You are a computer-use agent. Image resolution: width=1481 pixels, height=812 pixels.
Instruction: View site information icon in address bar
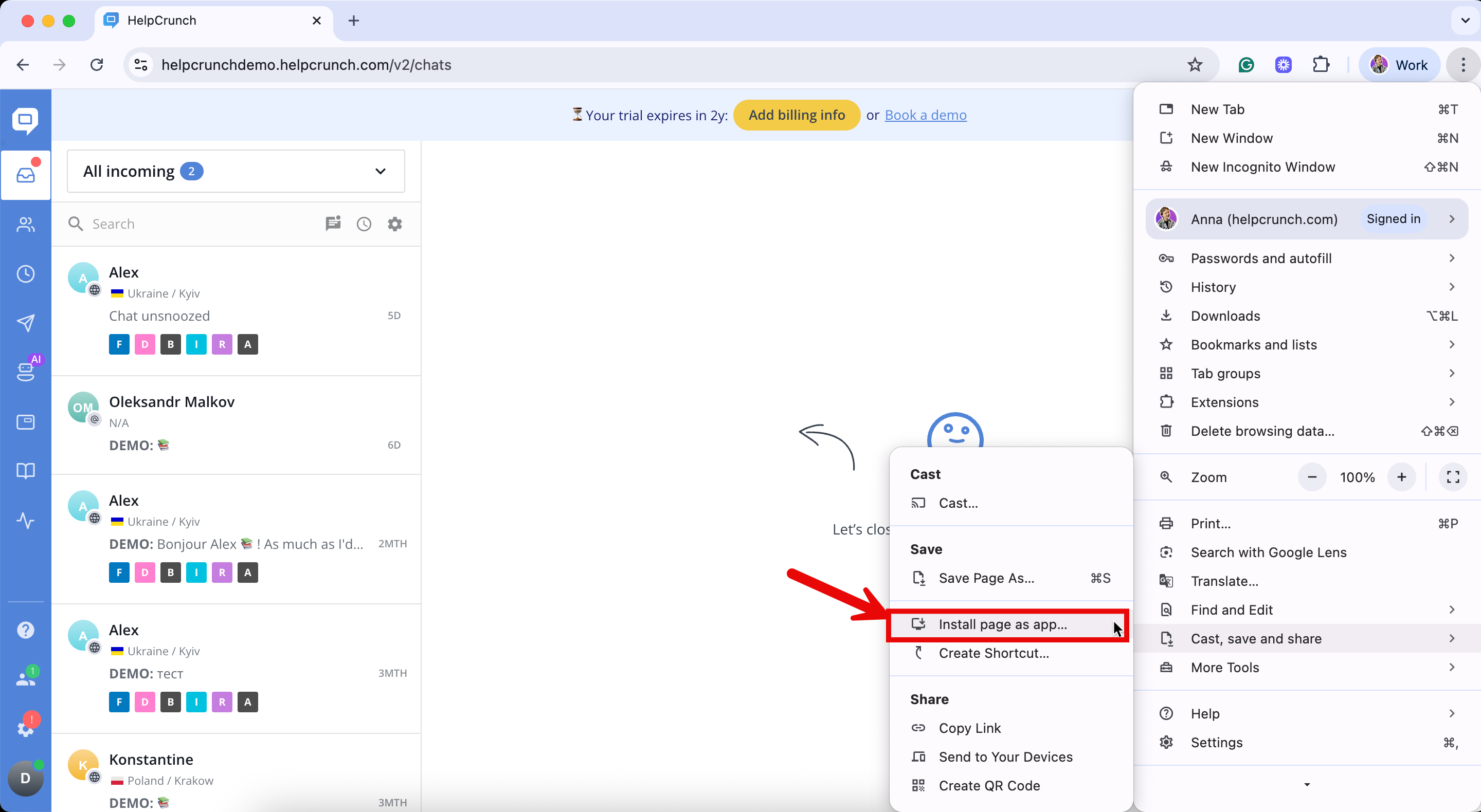tap(141, 65)
